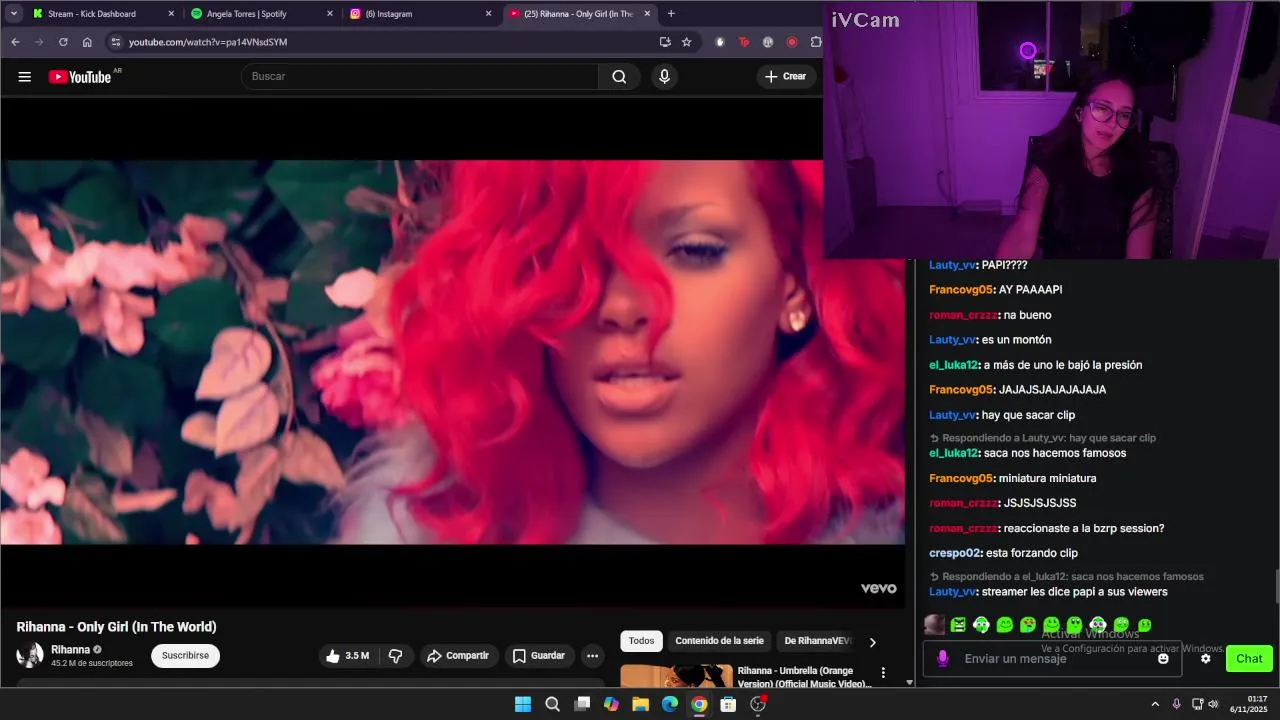This screenshot has height=720, width=1280.
Task: Open the Umbrella (Orange Version) video title
Action: pos(804,677)
